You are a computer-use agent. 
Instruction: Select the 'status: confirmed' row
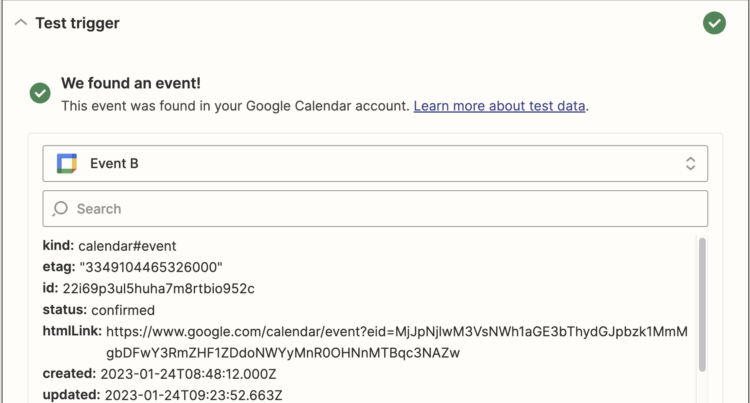click(98, 310)
